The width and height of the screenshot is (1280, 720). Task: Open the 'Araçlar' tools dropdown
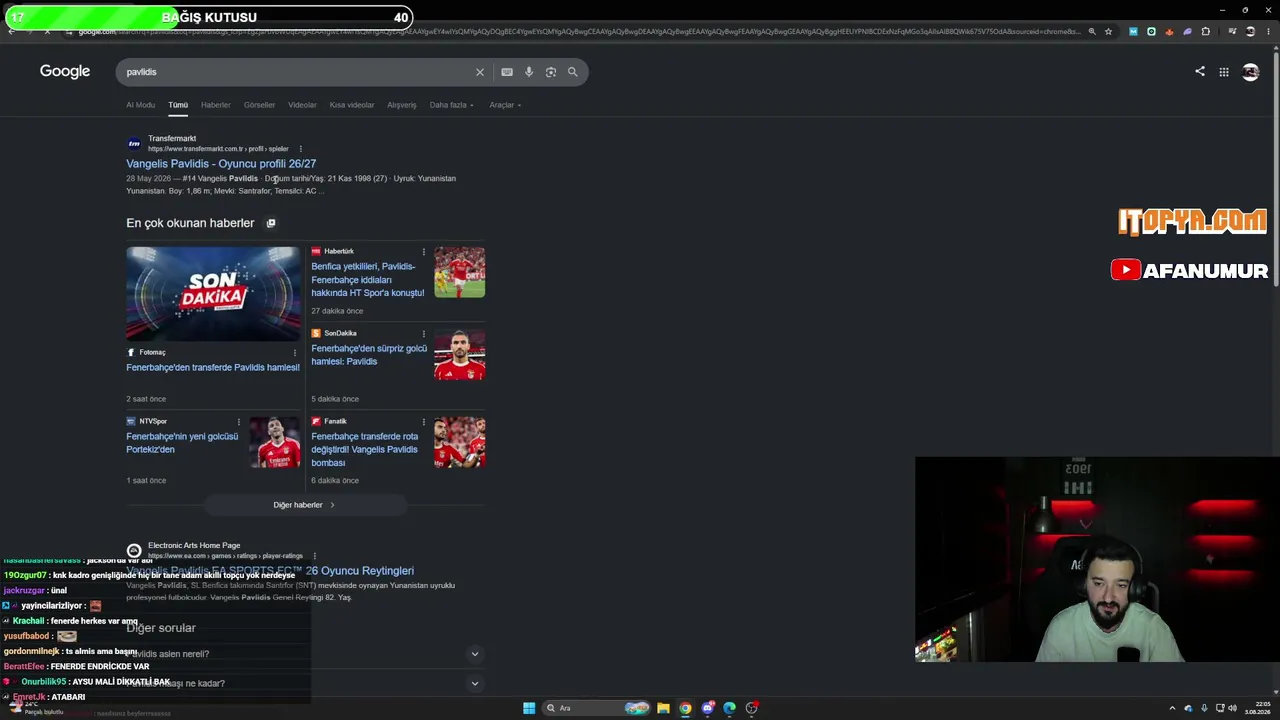(505, 105)
